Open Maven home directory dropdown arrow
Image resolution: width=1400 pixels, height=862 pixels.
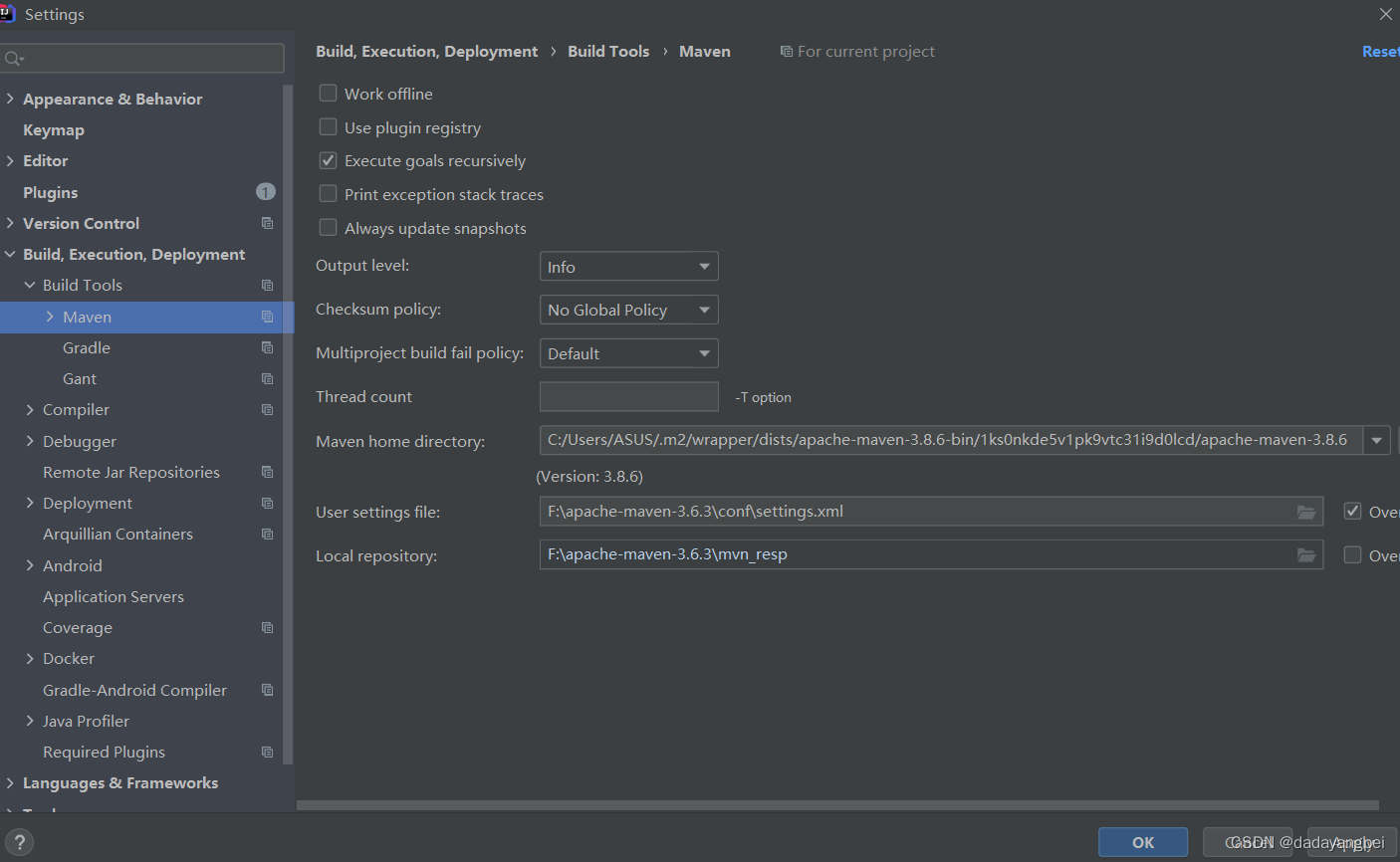point(1376,440)
